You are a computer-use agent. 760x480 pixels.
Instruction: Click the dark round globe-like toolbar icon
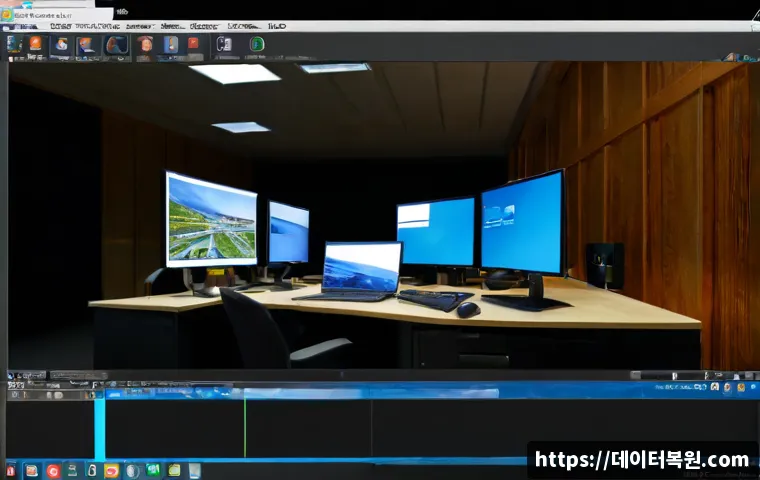(x=117, y=45)
